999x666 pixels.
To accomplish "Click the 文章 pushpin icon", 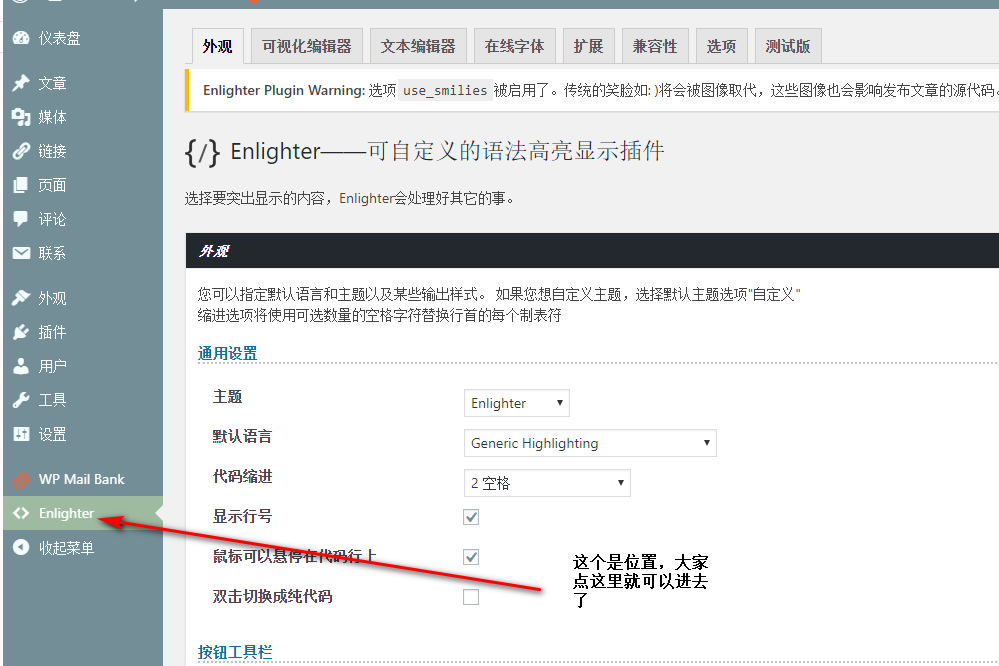I will click(x=21, y=83).
